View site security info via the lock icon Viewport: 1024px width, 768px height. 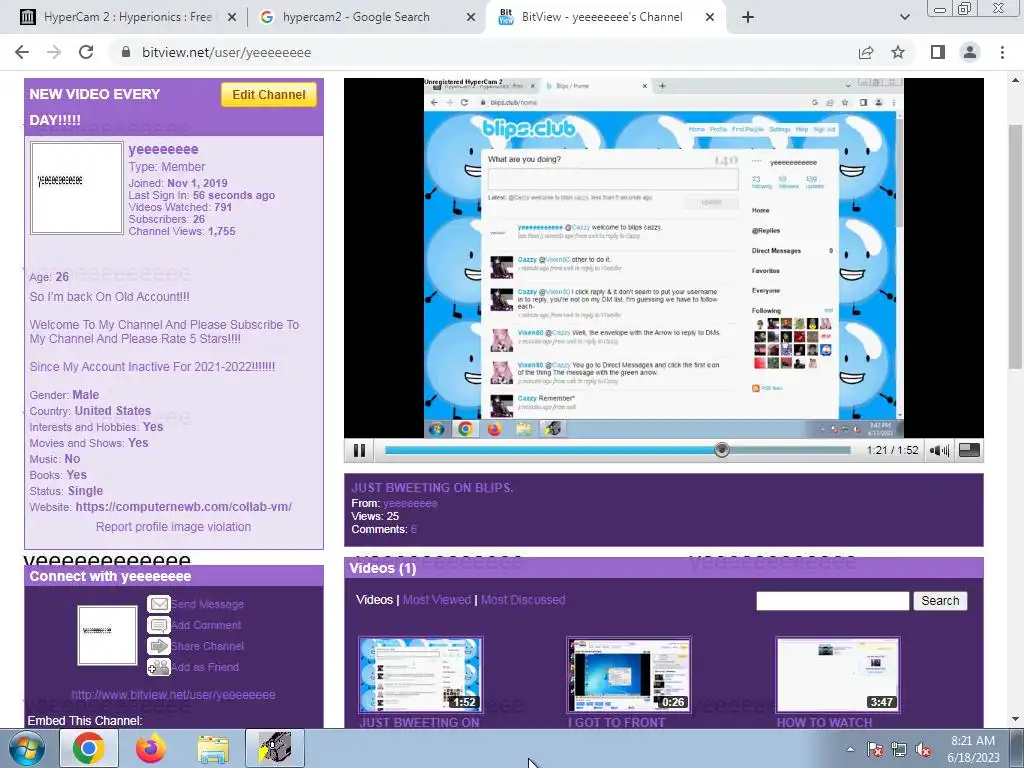pos(126,52)
